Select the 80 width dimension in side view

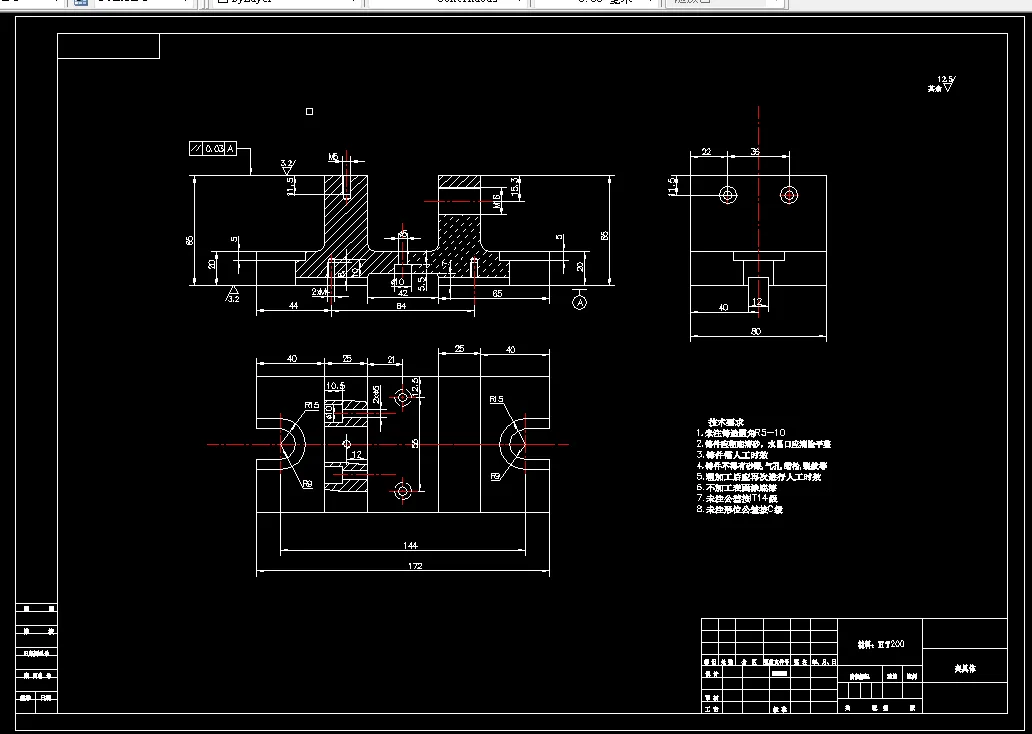[x=756, y=331]
